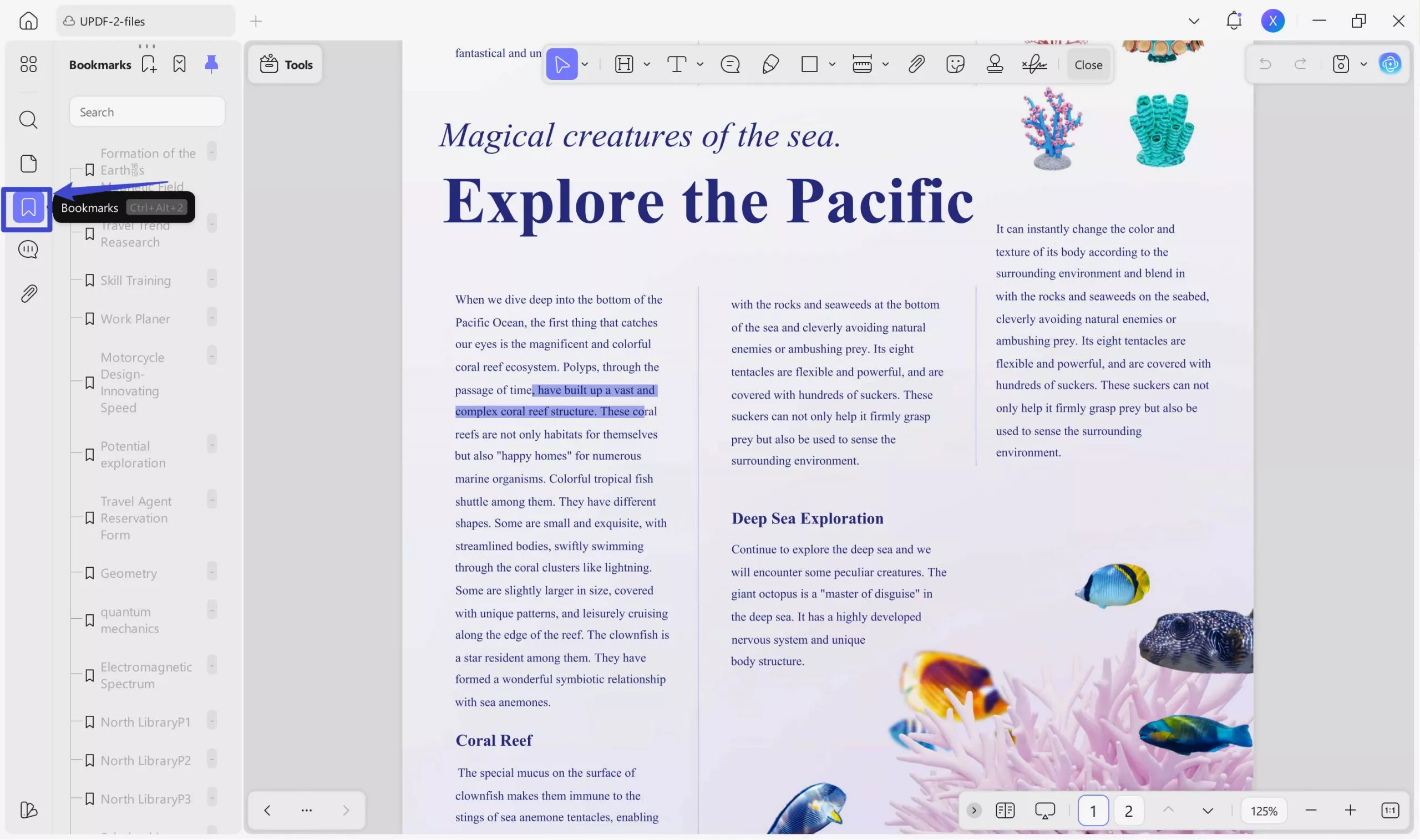The height and width of the screenshot is (840, 1420).
Task: Open the Geometry bookmark
Action: point(129,573)
